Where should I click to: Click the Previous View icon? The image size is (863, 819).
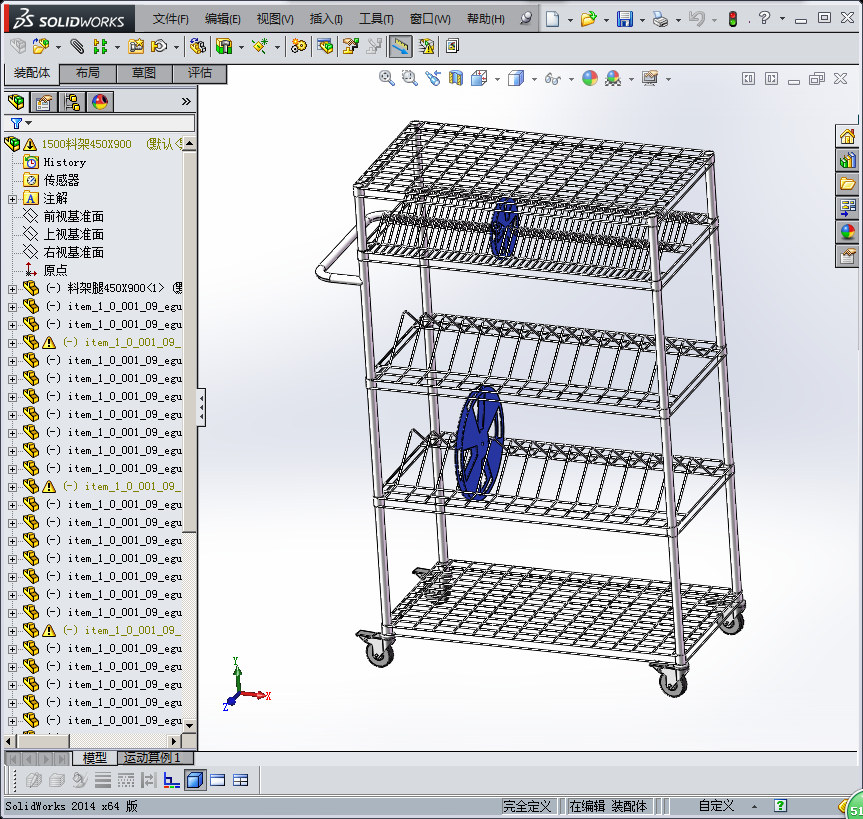pos(433,78)
